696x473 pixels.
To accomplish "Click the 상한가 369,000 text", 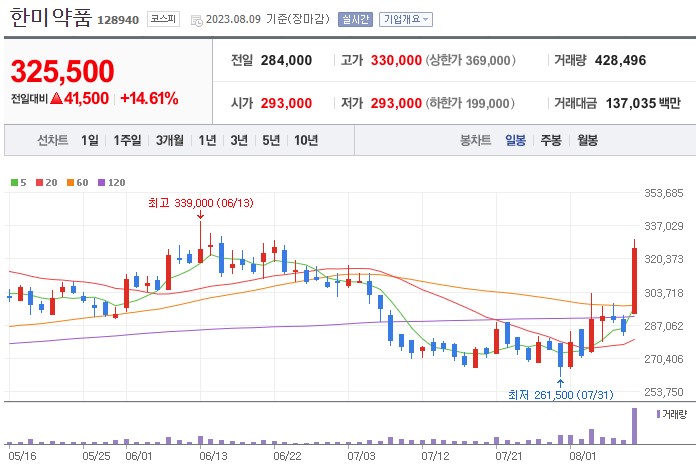I will [471, 60].
